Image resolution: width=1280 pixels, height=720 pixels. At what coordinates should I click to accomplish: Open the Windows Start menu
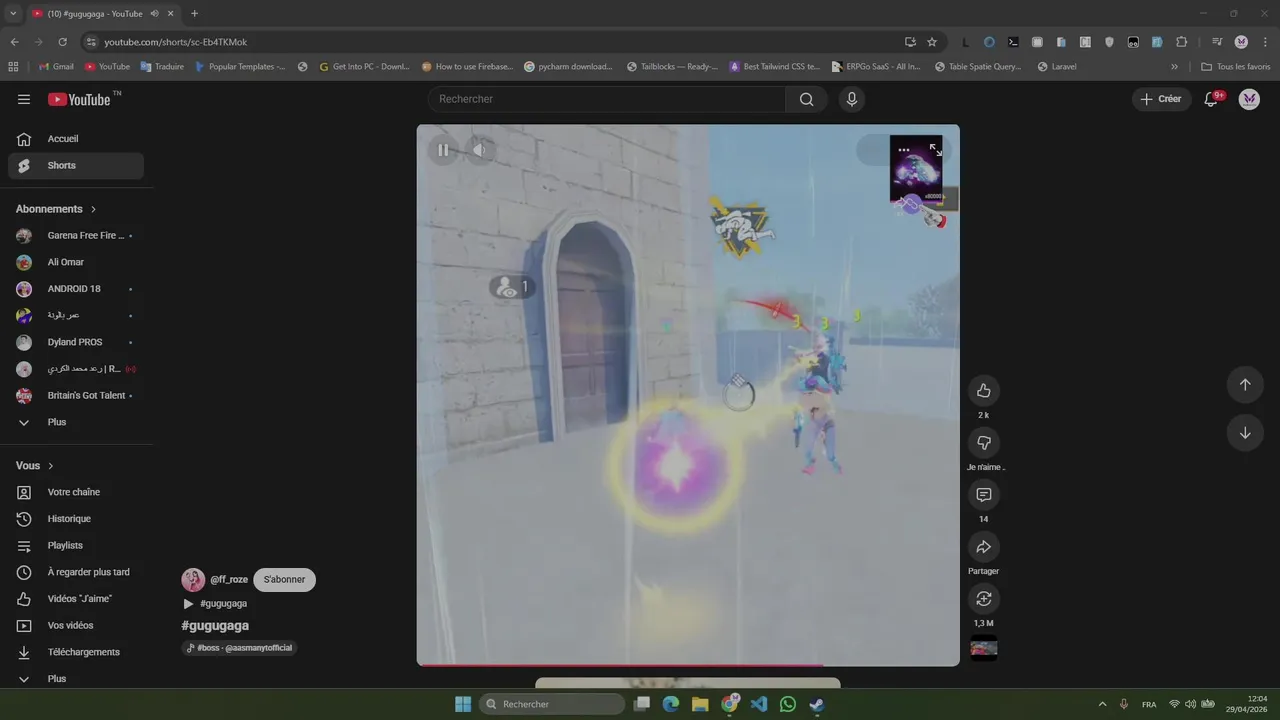[x=463, y=704]
